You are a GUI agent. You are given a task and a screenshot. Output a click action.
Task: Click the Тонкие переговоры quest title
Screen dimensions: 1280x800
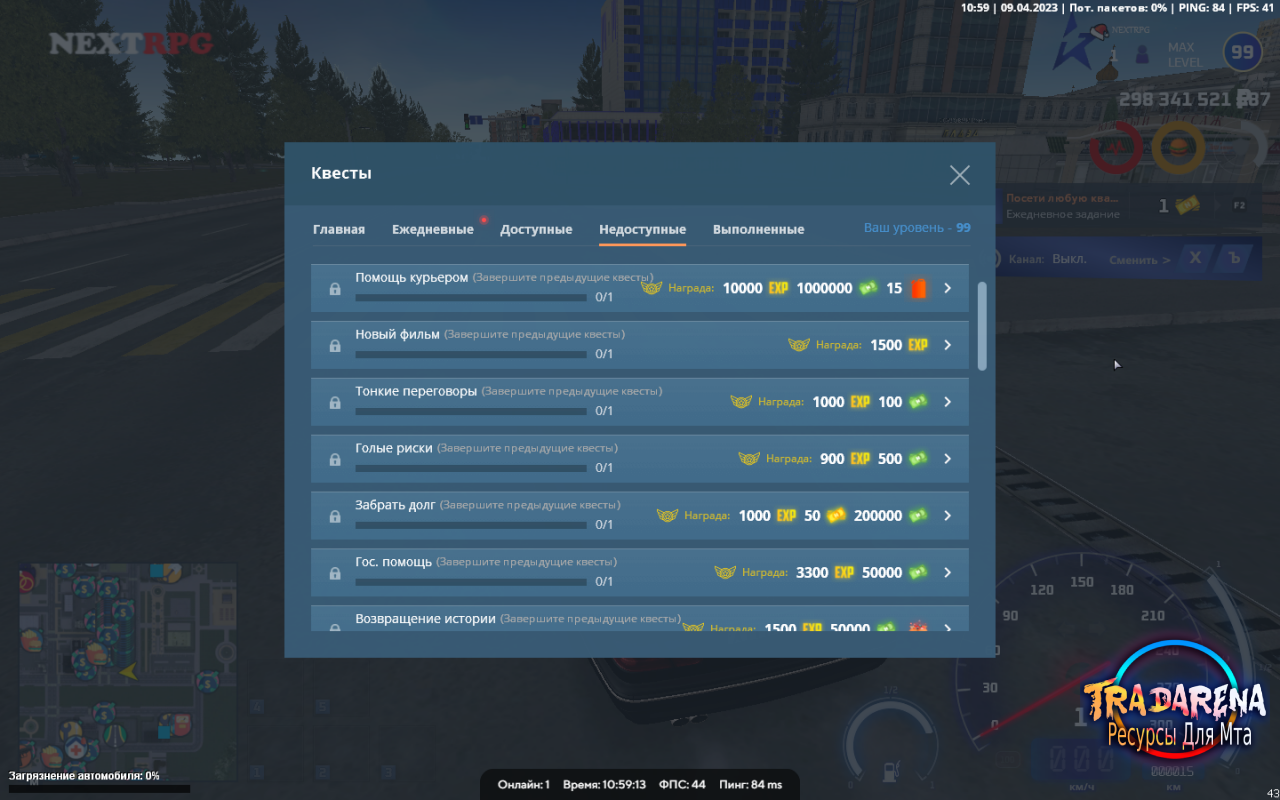click(416, 391)
